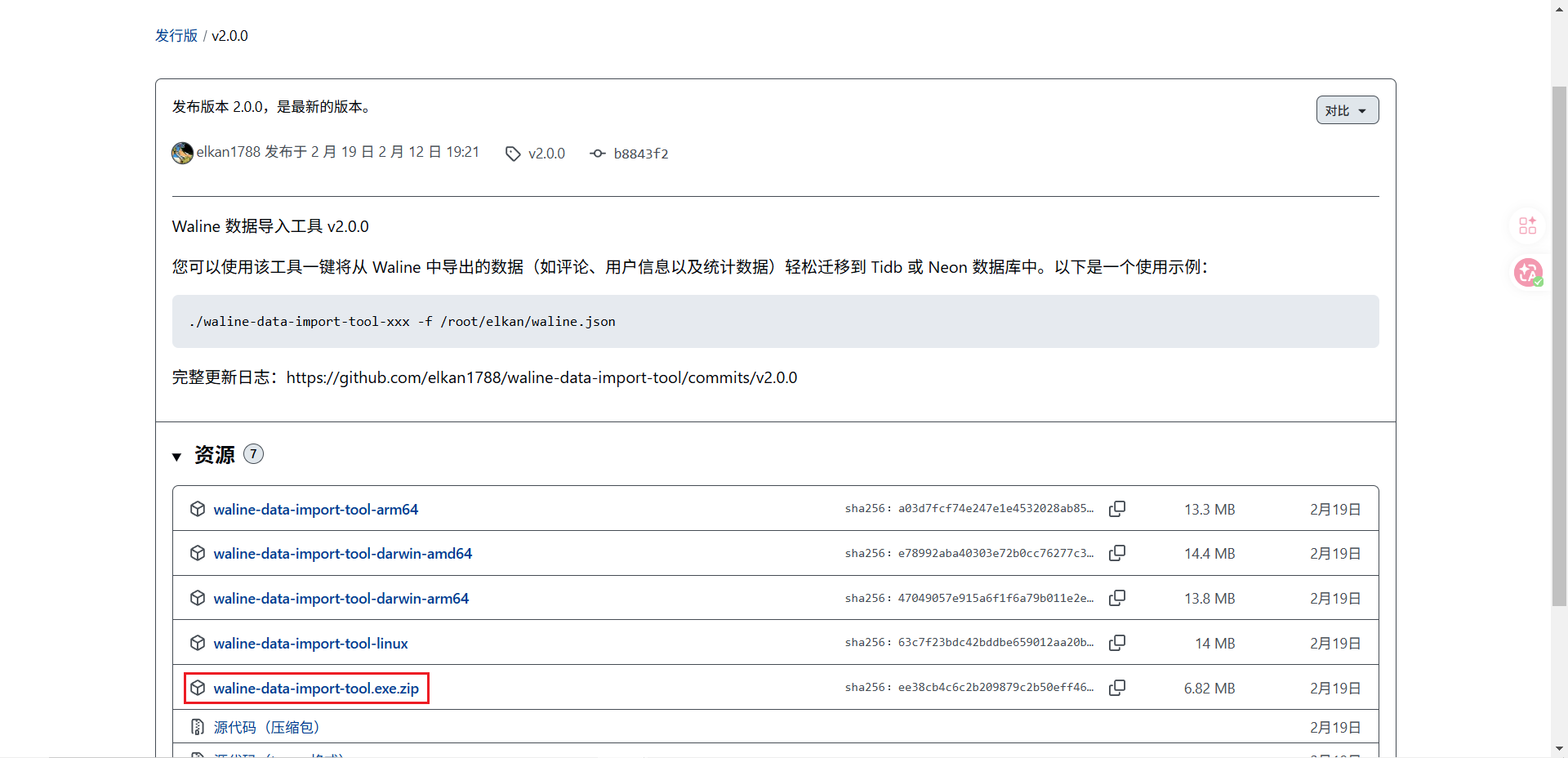
Task: Download waline-data-import-tool.exe.zip
Action: click(x=316, y=688)
